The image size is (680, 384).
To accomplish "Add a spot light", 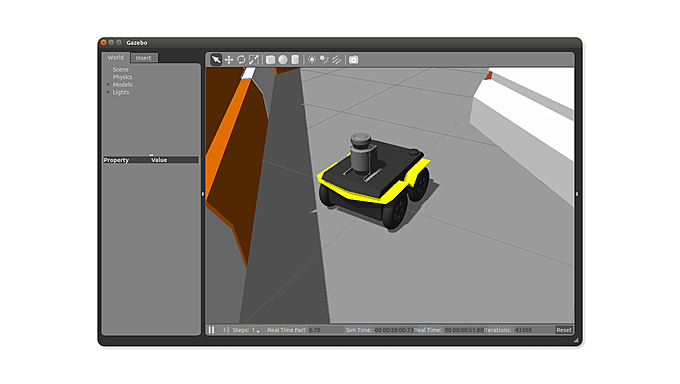I will [x=324, y=59].
